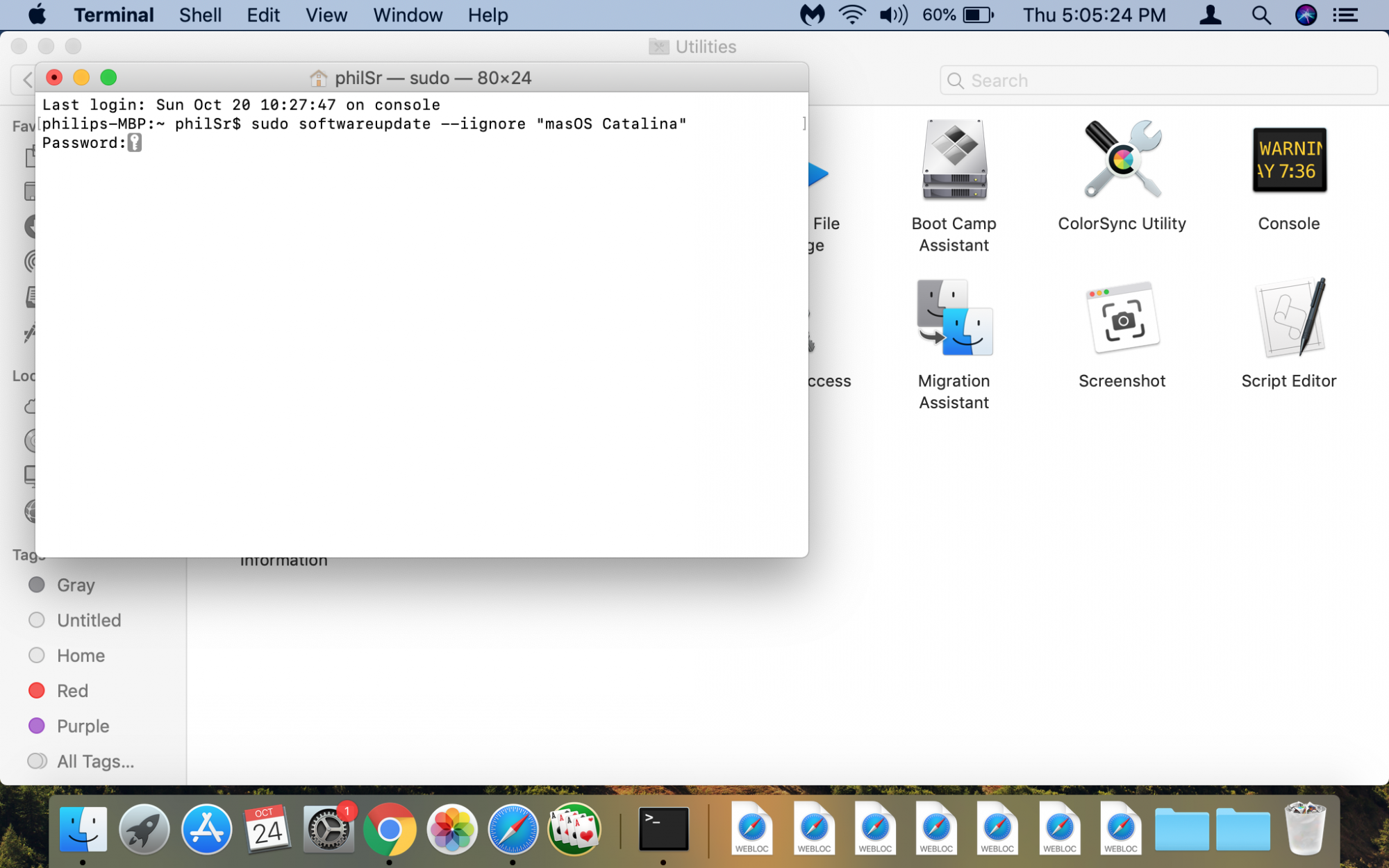Open the second folder stack from the right in the Dock
The width and height of the screenshot is (1389, 868).
pyautogui.click(x=1181, y=829)
